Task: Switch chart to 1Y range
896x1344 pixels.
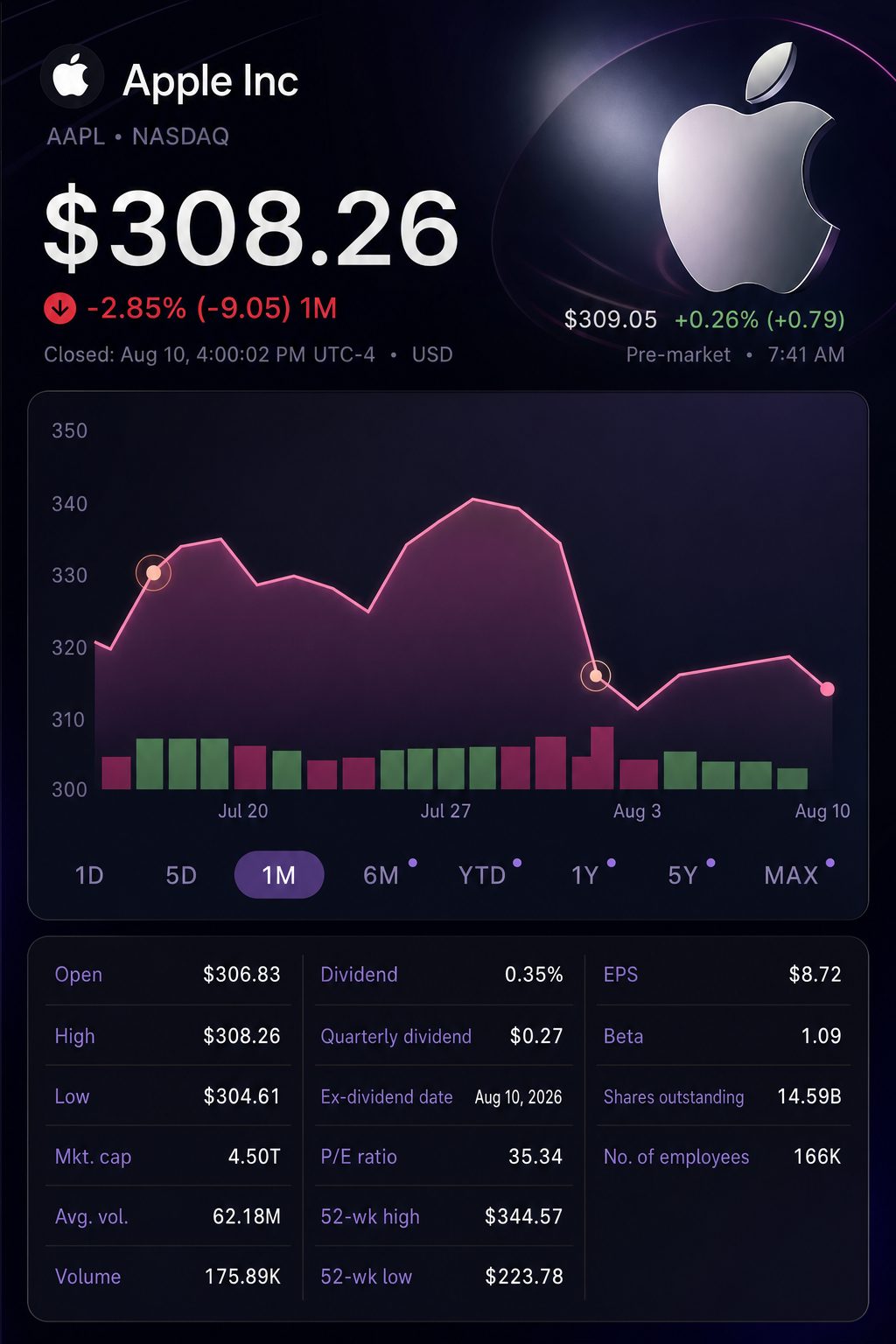Action: (x=584, y=875)
